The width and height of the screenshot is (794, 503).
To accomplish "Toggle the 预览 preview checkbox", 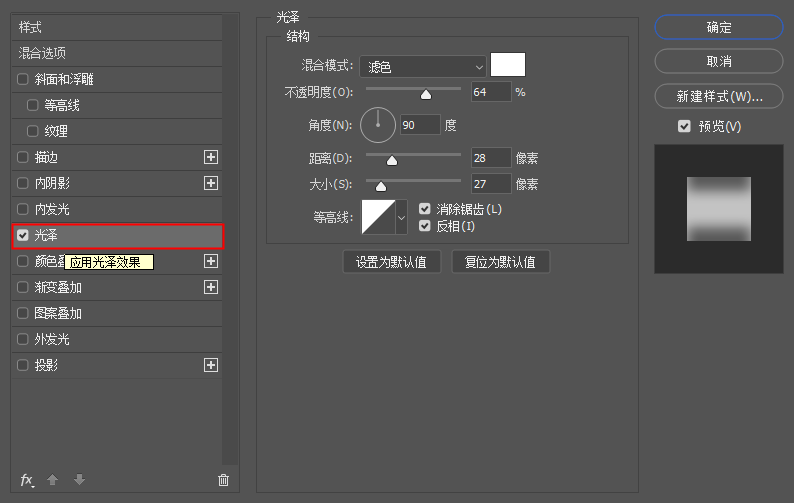I will 684,126.
